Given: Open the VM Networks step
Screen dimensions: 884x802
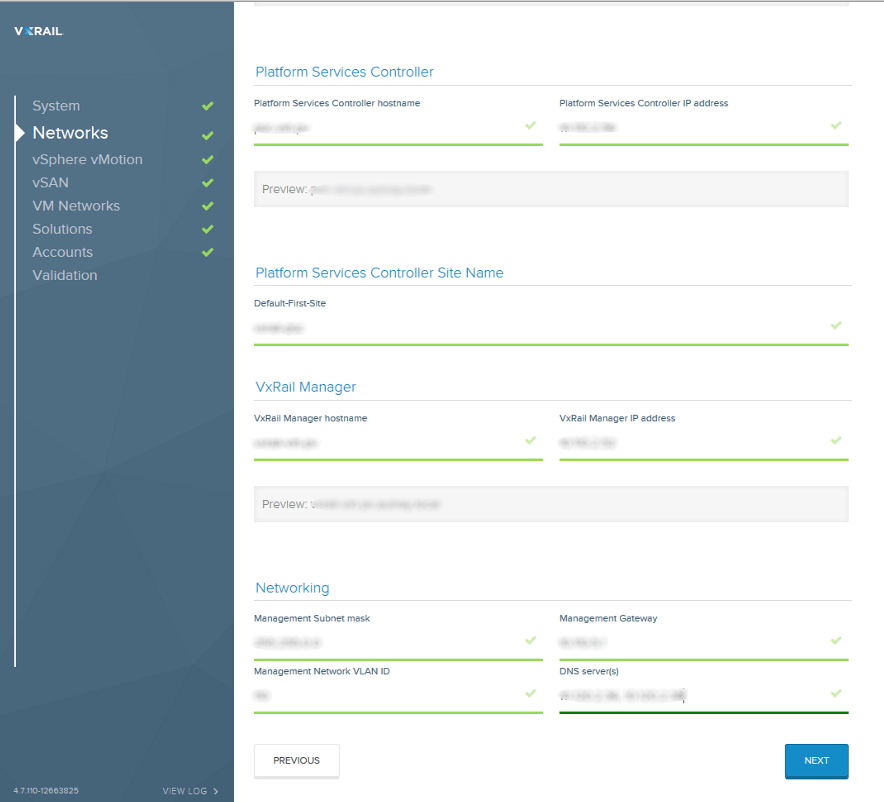Looking at the screenshot, I should coord(76,206).
